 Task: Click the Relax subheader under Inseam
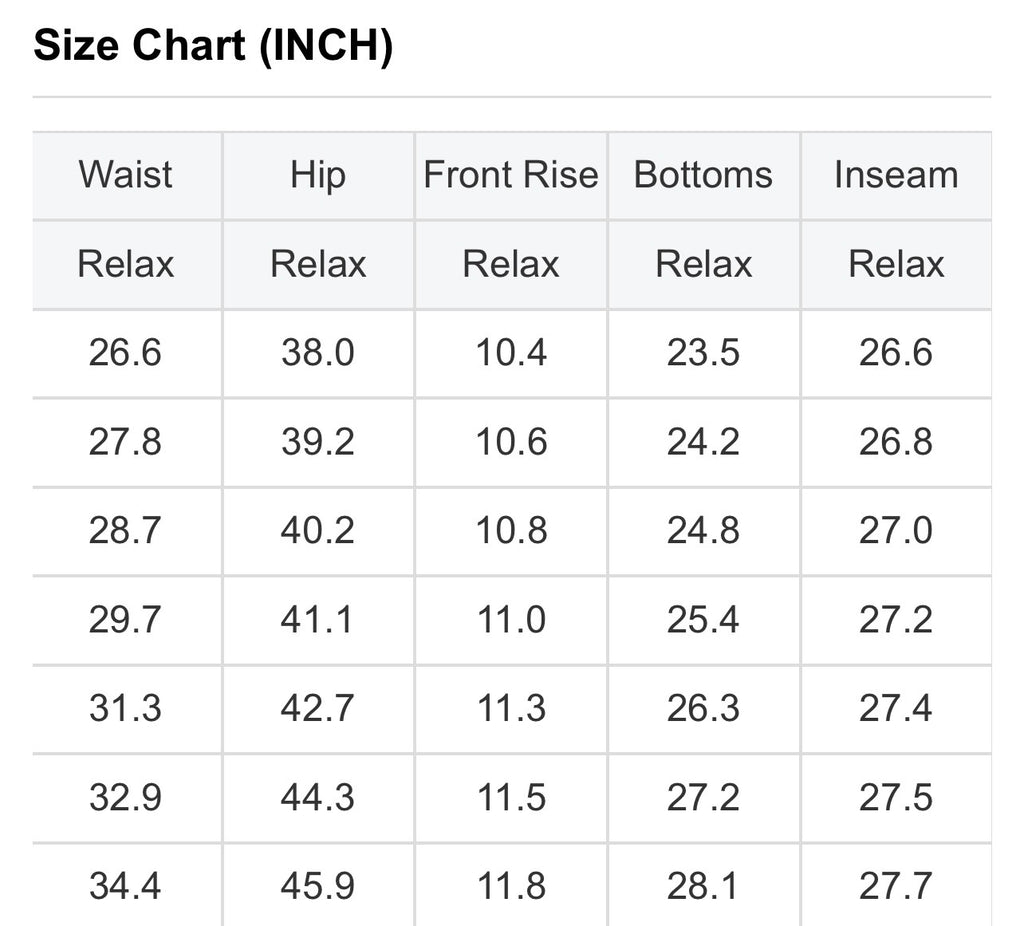click(896, 265)
